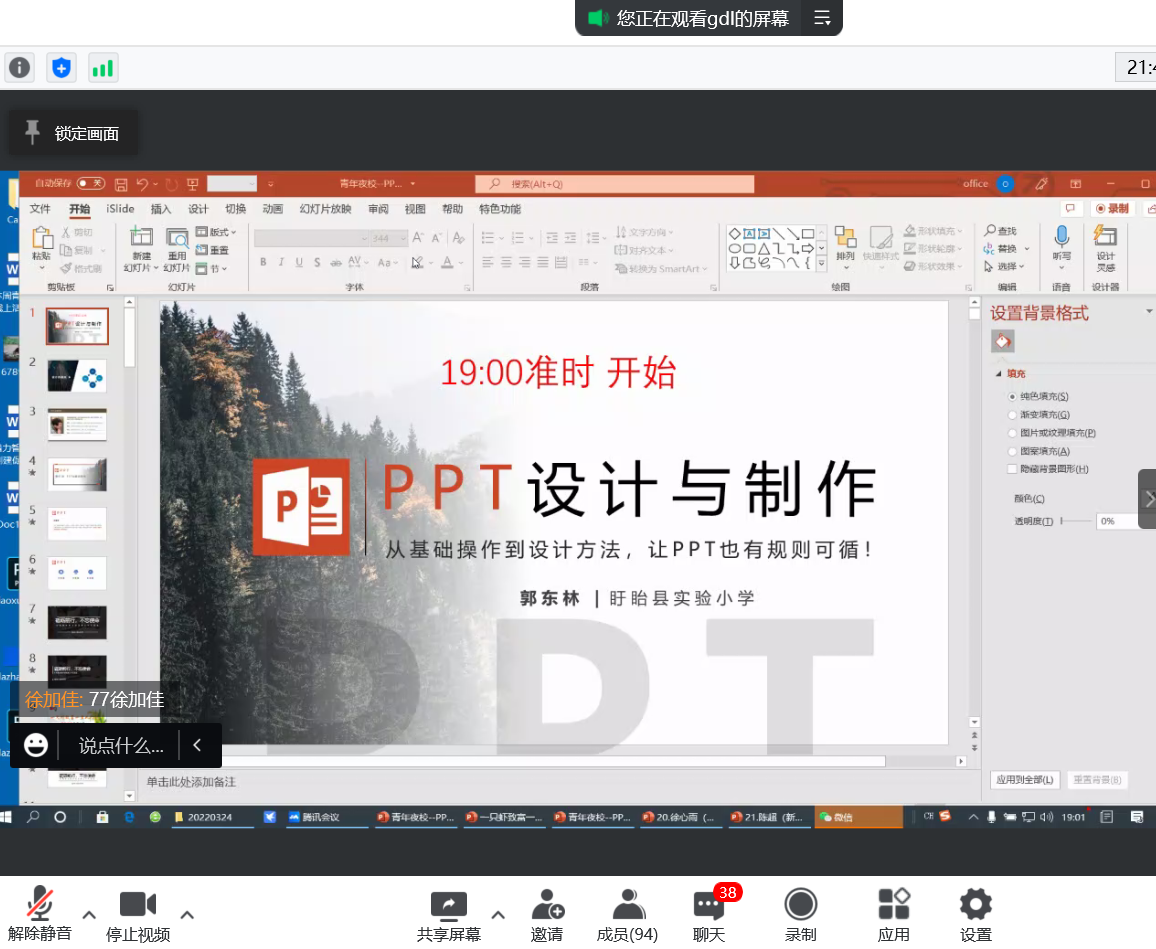This screenshot has height=949, width=1156.
Task: Select slide 2 thumbnail
Action: coord(77,375)
